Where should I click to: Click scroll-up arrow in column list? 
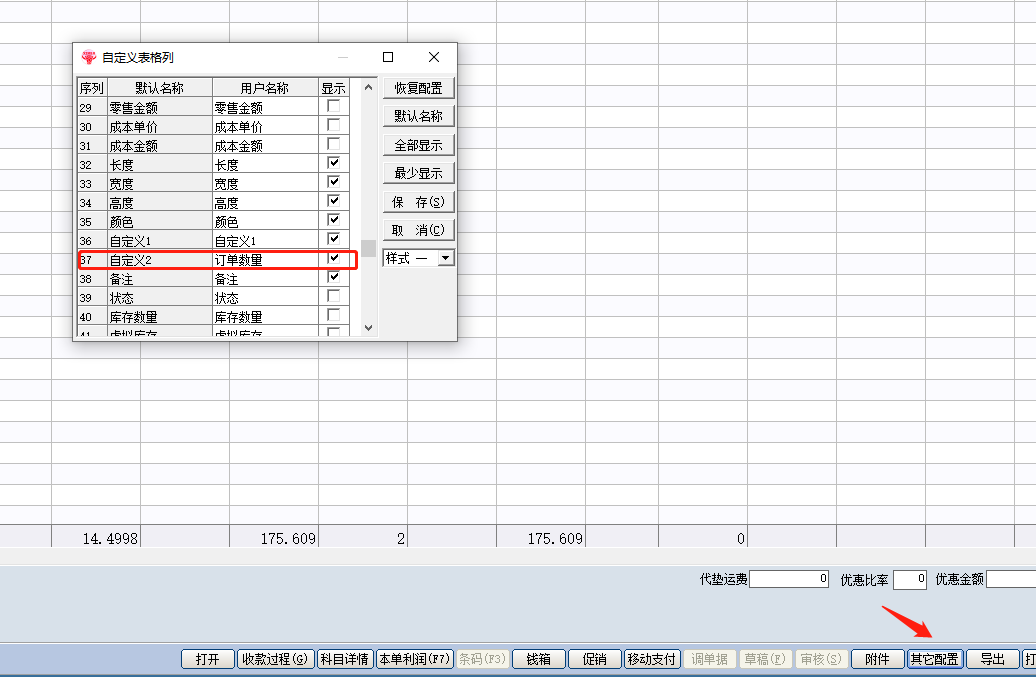tap(369, 87)
